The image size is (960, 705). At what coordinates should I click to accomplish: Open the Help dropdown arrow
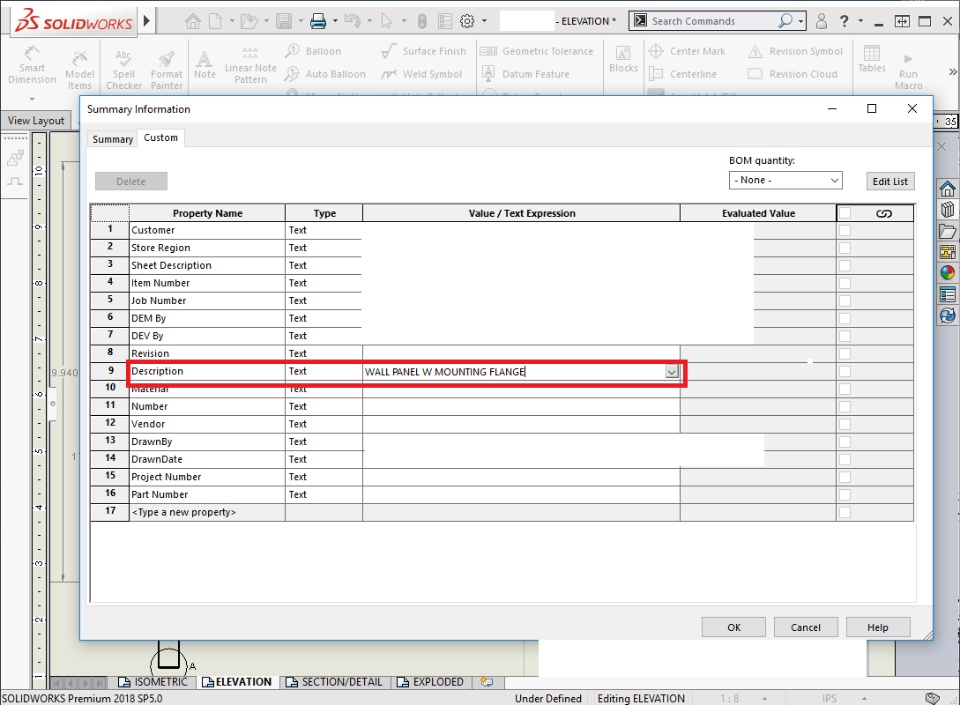pyautogui.click(x=861, y=21)
